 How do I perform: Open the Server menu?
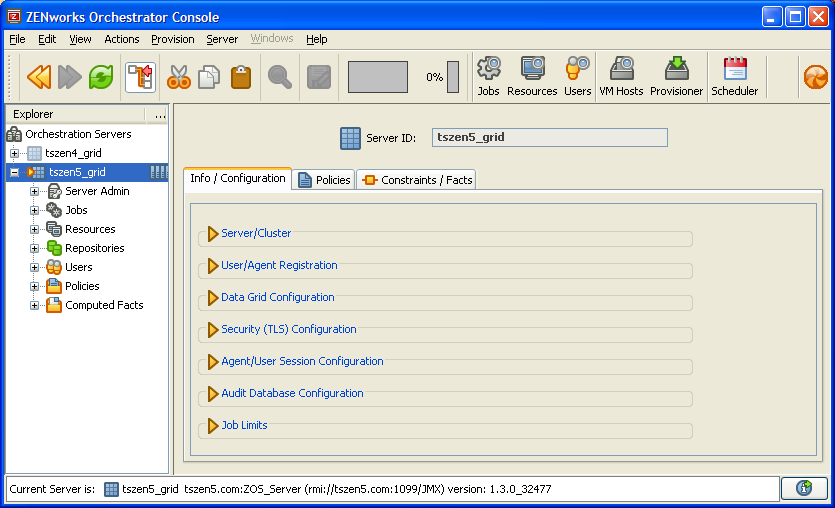click(x=222, y=39)
